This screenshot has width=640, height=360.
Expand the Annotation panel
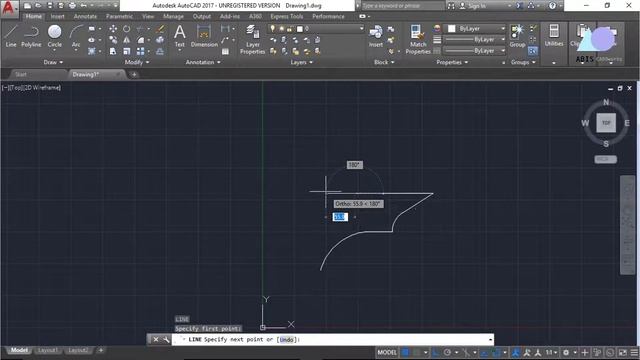click(203, 62)
